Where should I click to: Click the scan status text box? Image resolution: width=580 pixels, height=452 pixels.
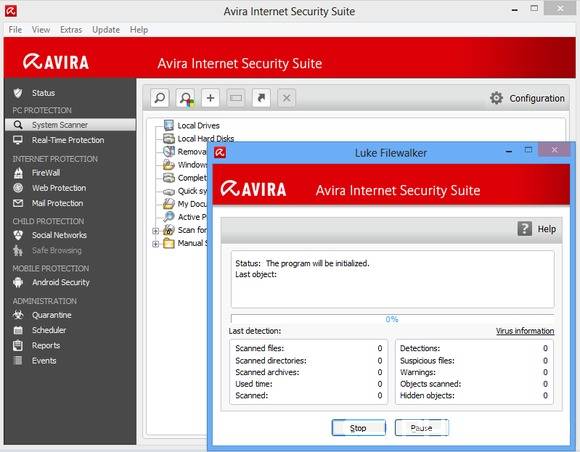392,279
